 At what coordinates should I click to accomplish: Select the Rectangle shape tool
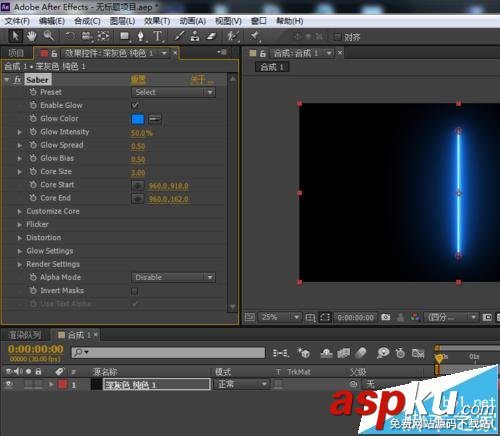(x=125, y=36)
